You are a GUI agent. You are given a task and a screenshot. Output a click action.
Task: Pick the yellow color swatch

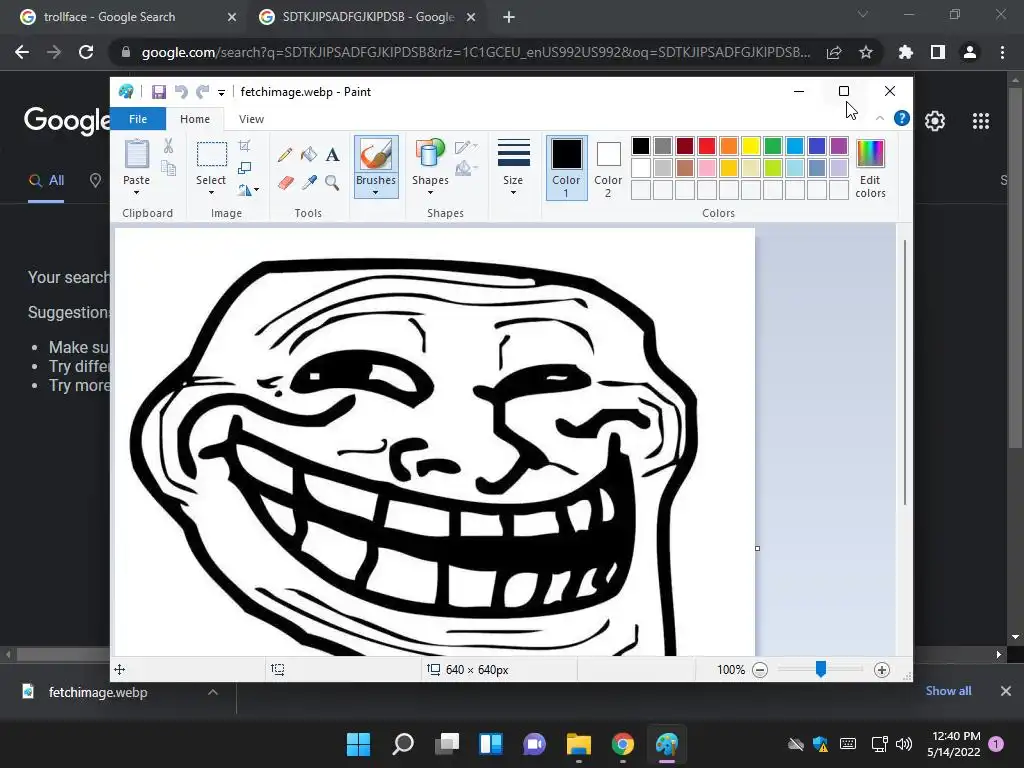pyautogui.click(x=750, y=146)
